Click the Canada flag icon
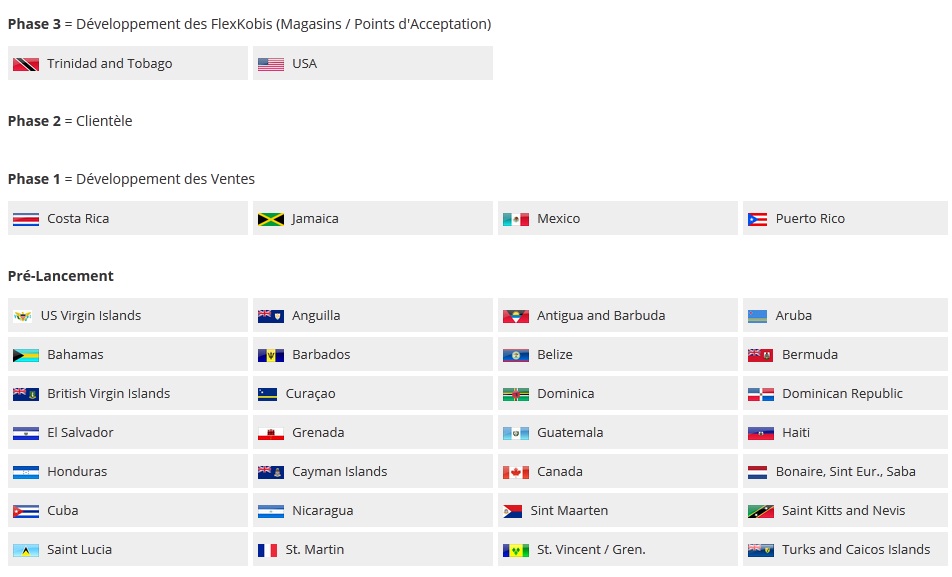 pos(515,473)
